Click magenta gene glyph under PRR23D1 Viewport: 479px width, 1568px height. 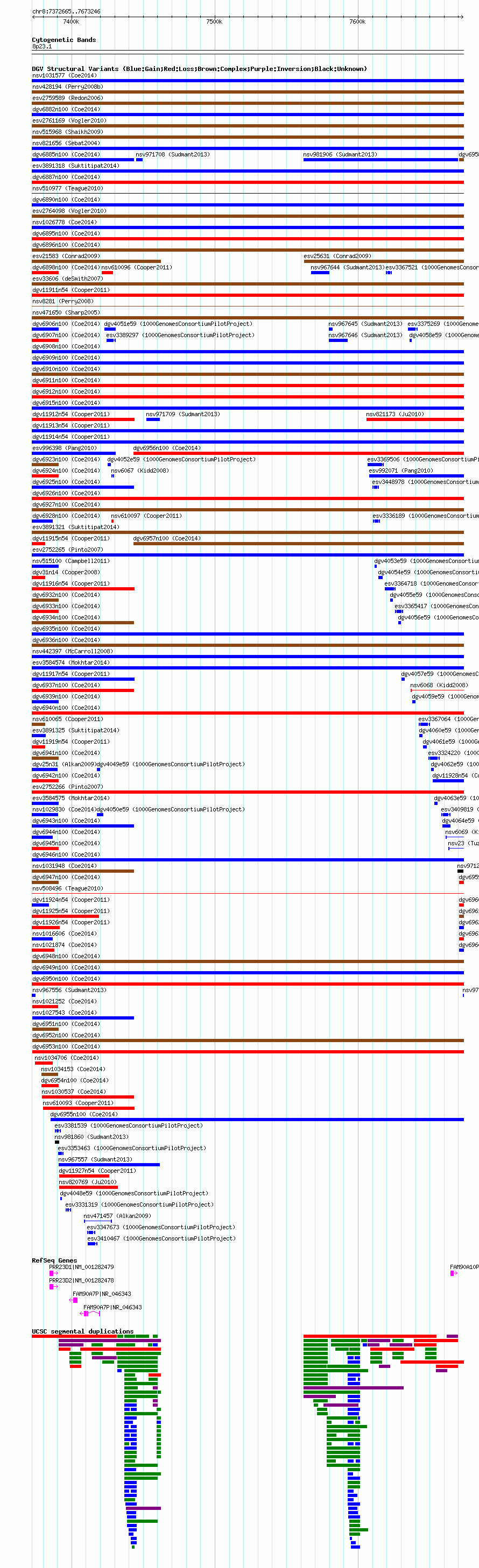click(53, 1273)
